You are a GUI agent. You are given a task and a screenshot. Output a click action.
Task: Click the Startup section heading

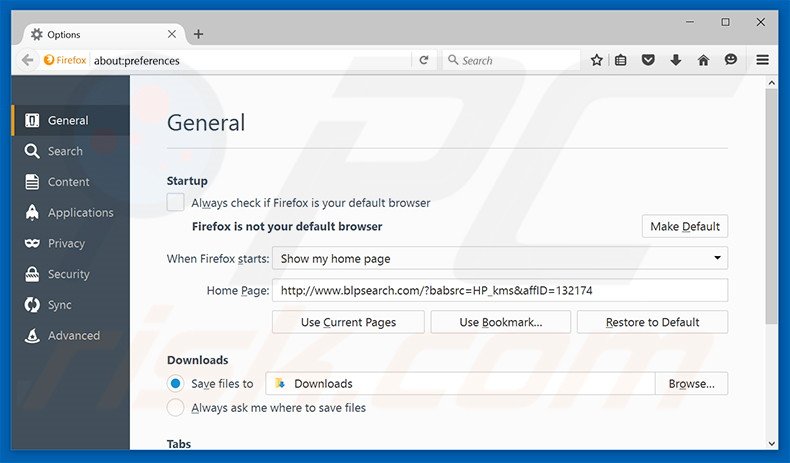coord(187,181)
